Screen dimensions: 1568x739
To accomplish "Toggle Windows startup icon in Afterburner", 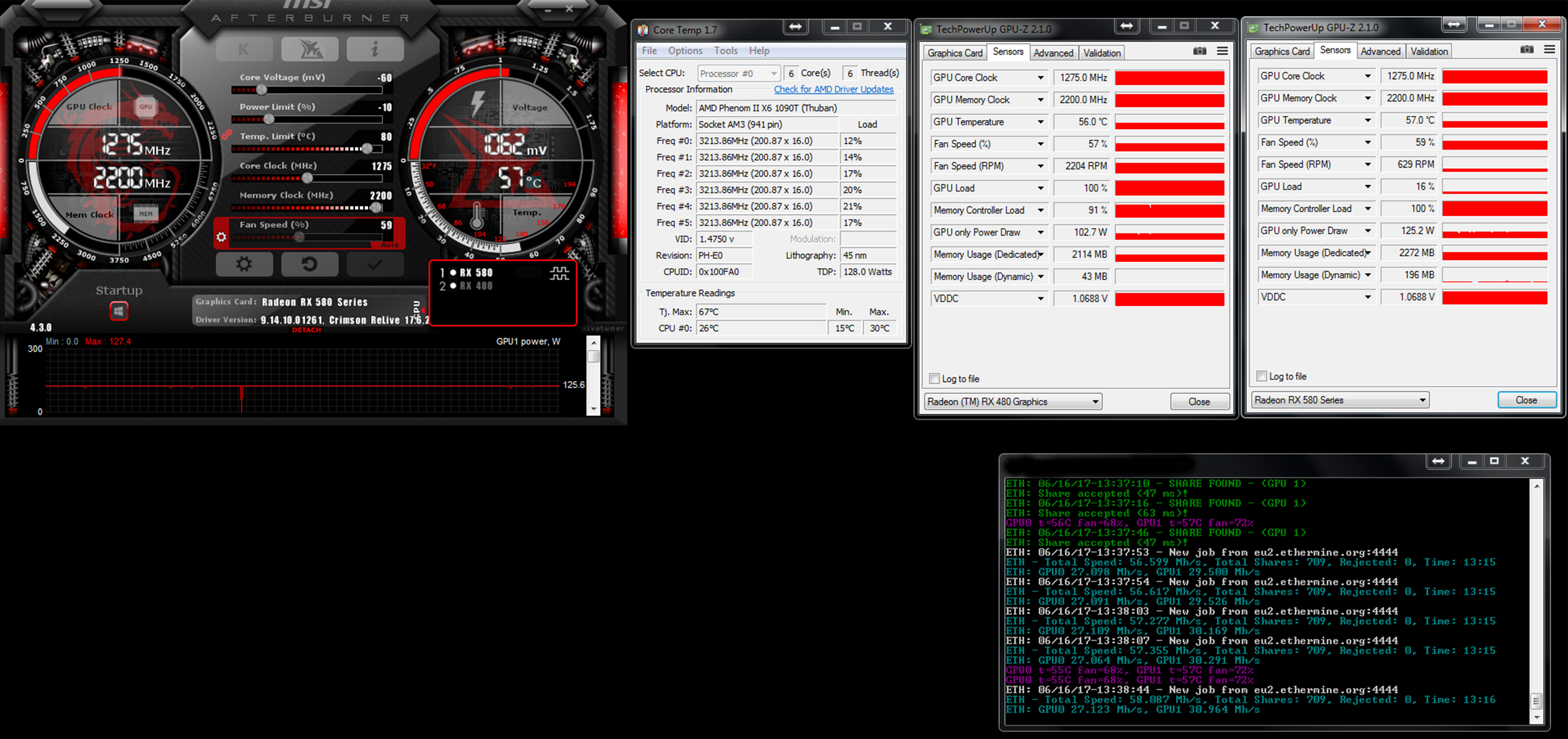I will (x=119, y=311).
